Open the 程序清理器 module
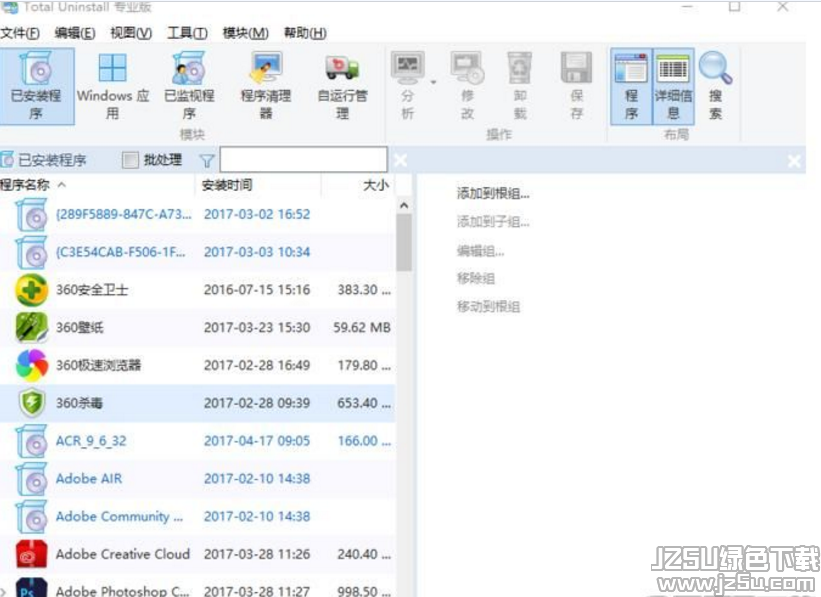 tap(266, 86)
